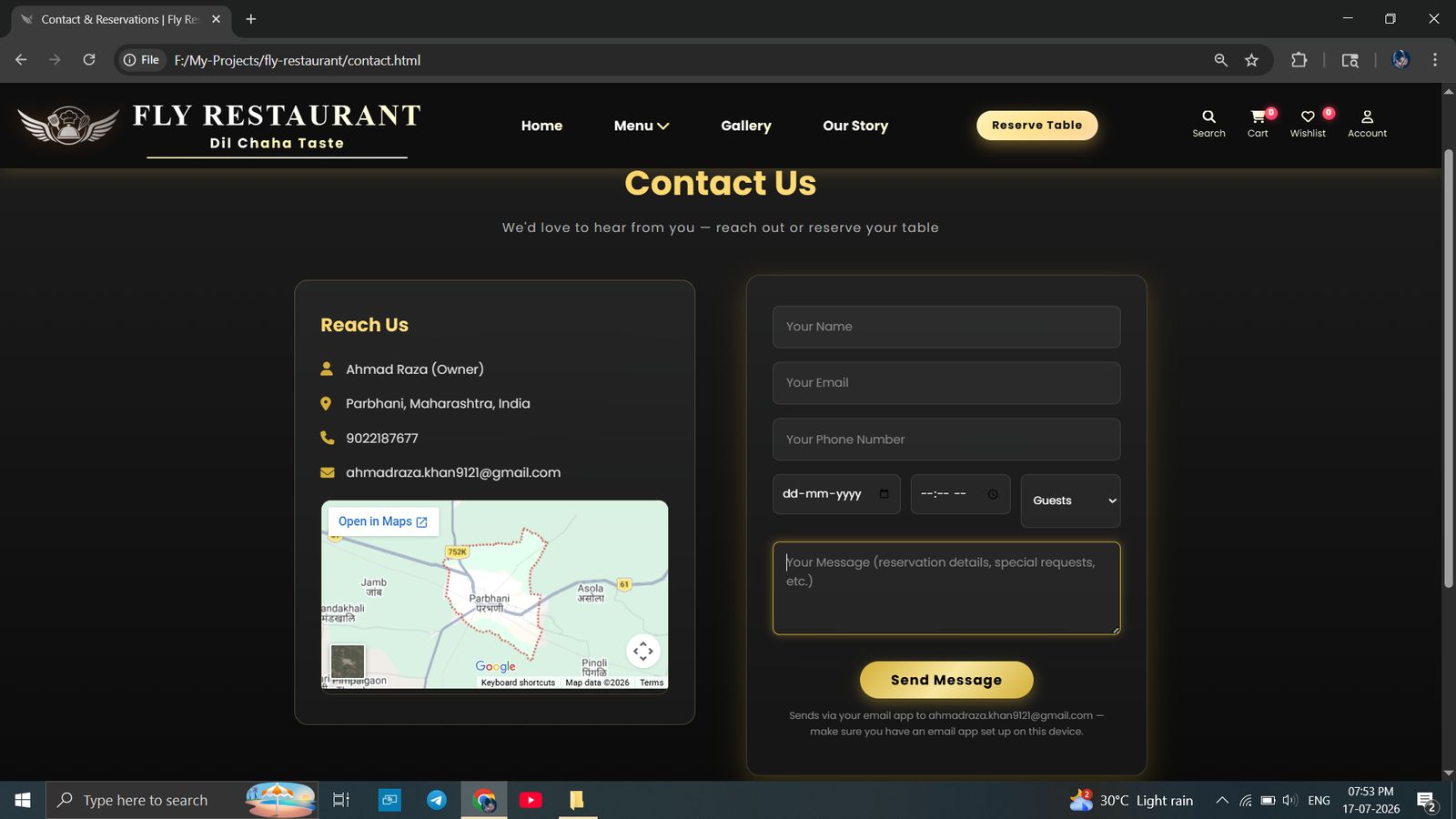Open the volume control in the tray

pyautogui.click(x=1289, y=801)
